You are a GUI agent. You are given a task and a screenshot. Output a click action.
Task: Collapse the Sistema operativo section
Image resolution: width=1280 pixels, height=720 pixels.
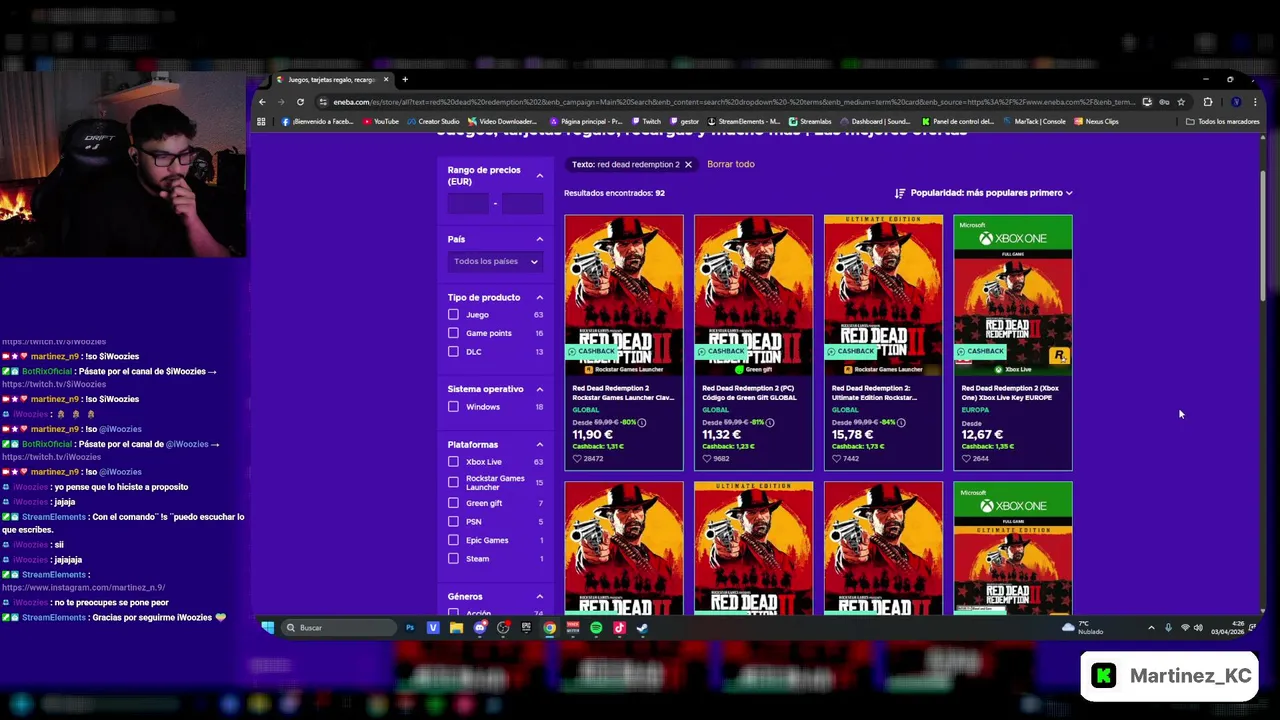(x=540, y=389)
